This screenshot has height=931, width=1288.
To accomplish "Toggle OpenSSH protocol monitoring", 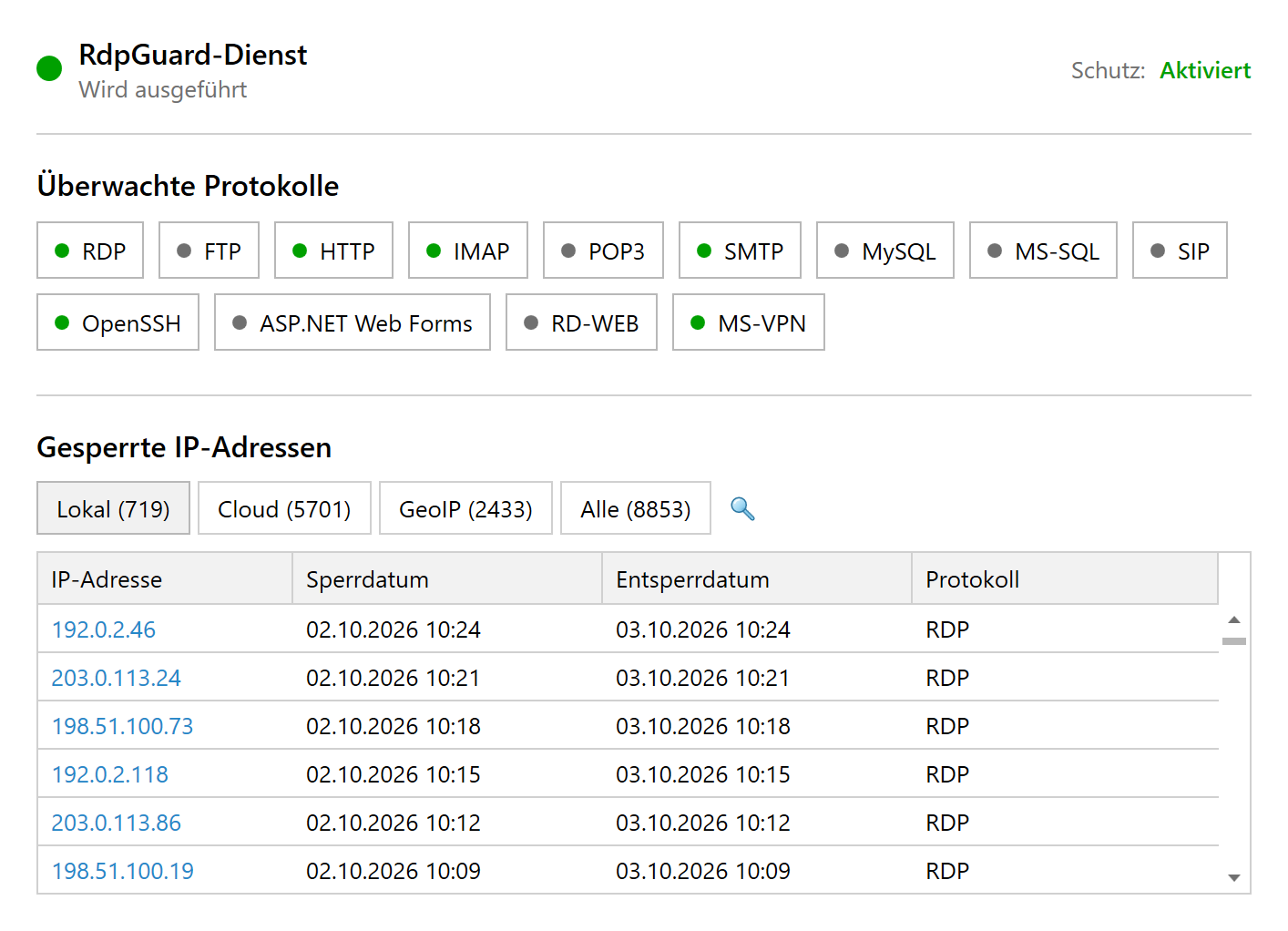I will tap(118, 322).
